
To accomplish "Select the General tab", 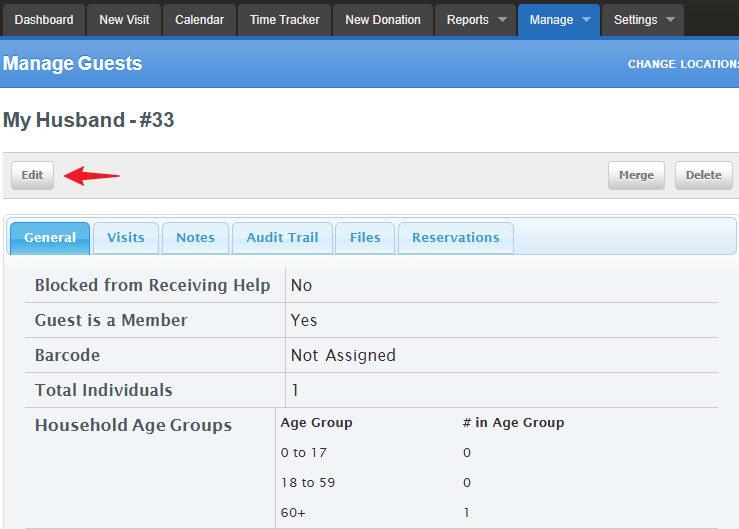I will pos(50,238).
